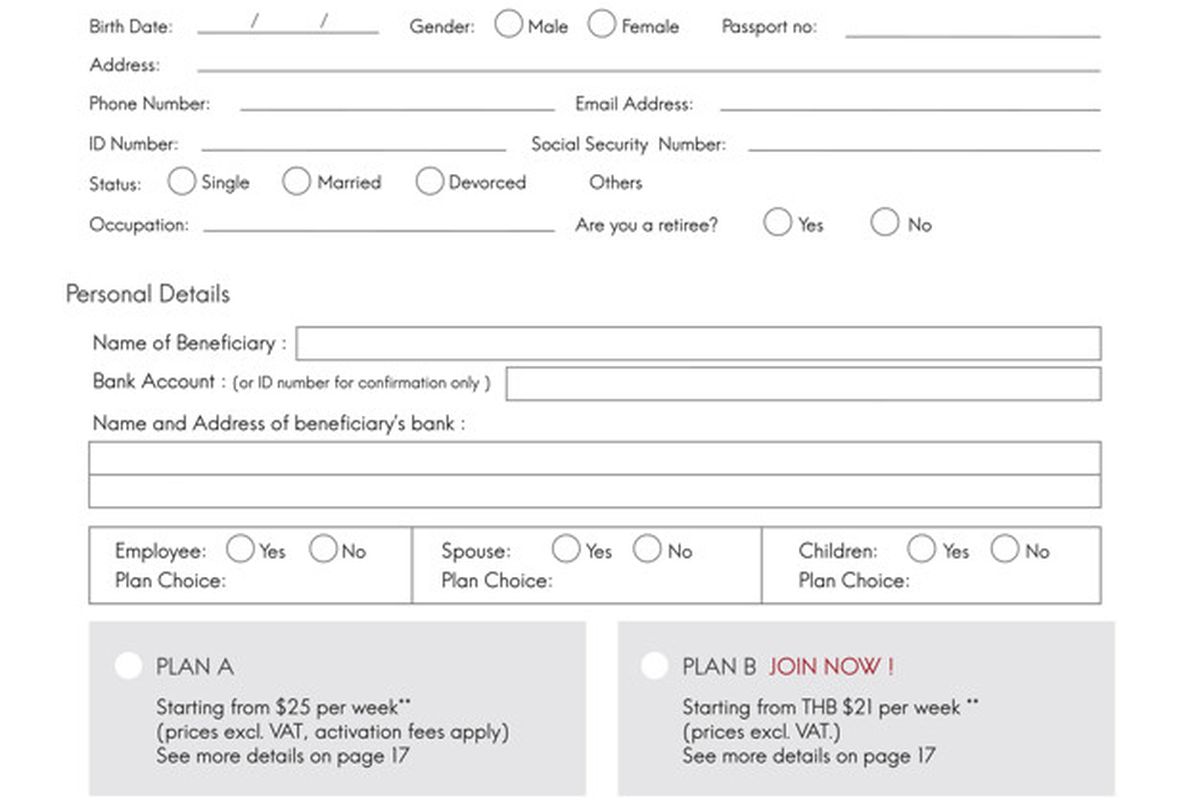1200x800 pixels.
Task: Choose Yes for Spouse
Action: (x=567, y=548)
